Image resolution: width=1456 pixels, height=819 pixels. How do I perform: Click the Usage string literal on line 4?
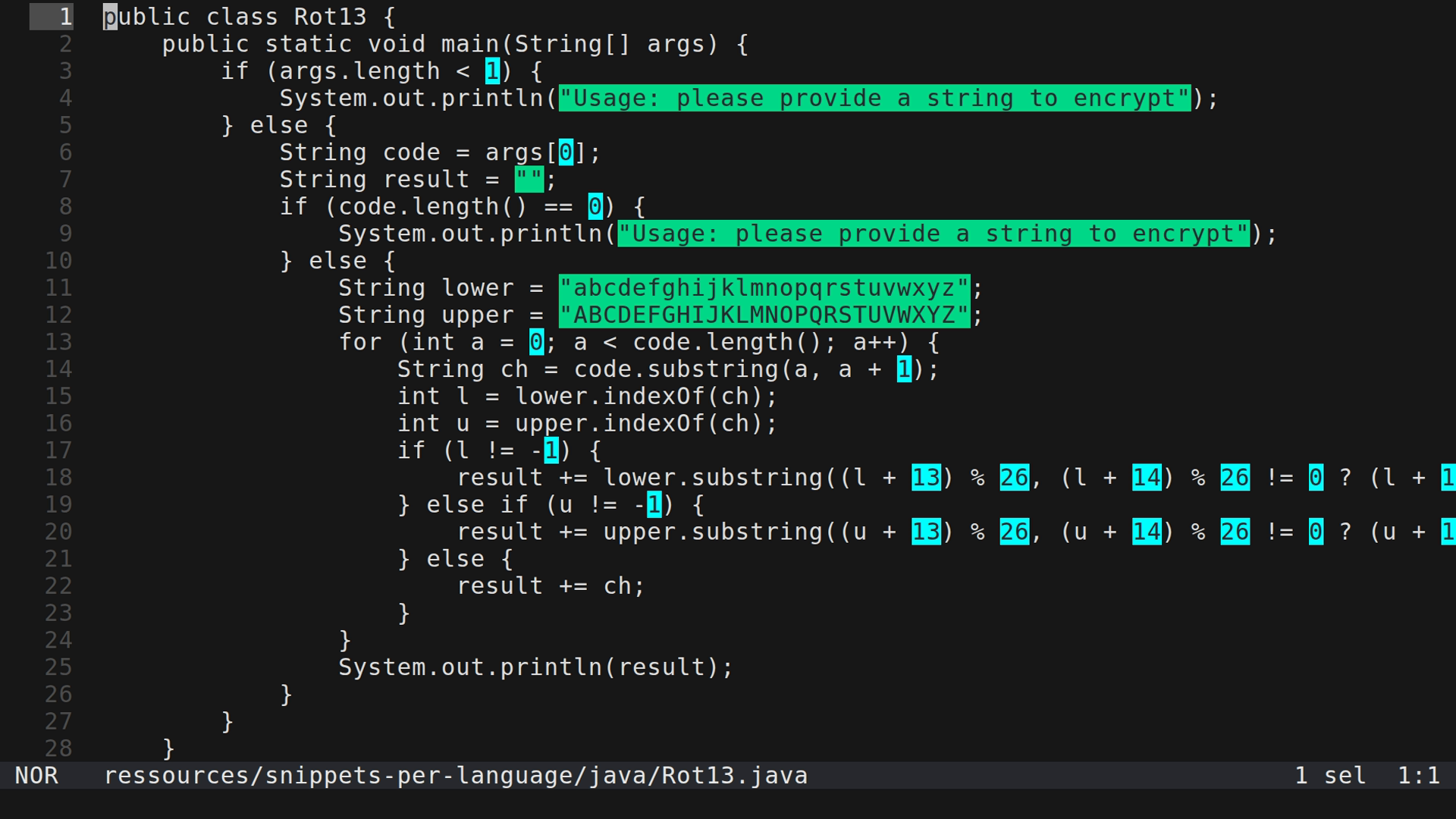click(872, 98)
